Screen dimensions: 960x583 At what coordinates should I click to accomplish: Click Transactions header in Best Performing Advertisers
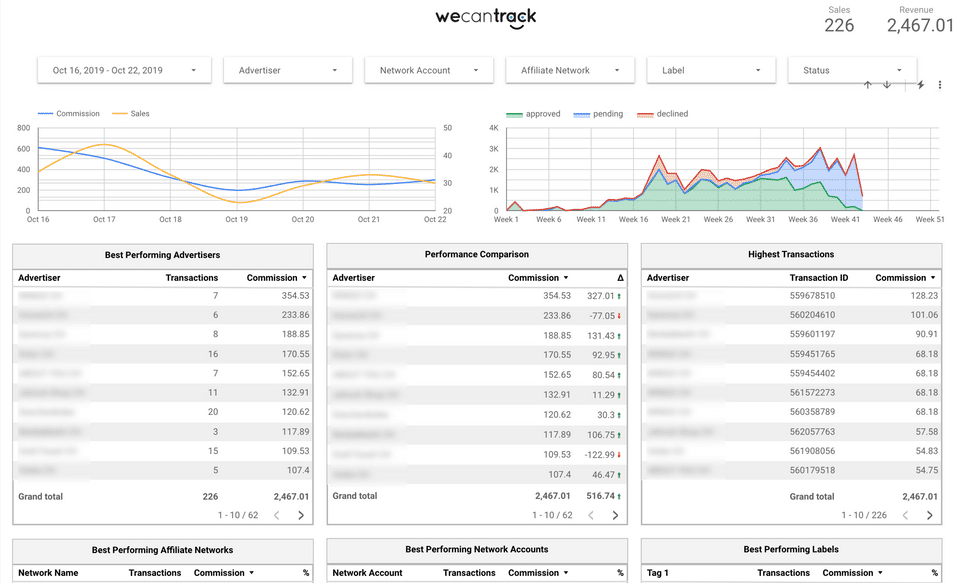coord(192,277)
